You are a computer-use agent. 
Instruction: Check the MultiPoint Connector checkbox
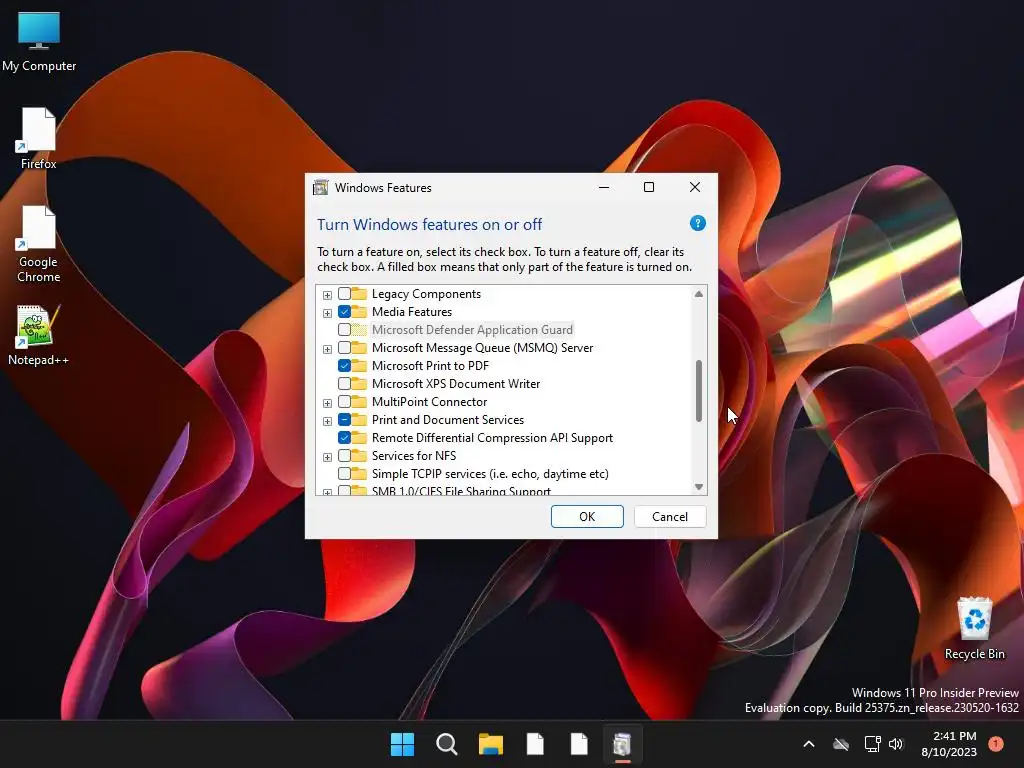(x=344, y=402)
